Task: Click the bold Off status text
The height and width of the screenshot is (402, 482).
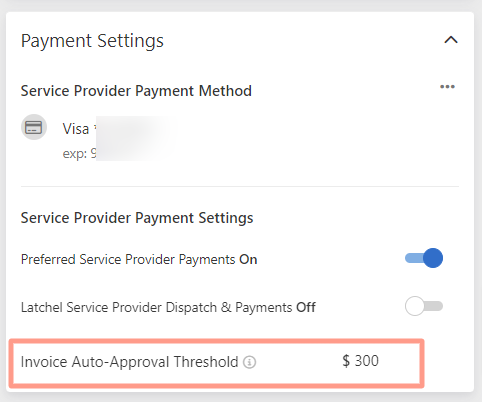Action: pyautogui.click(x=305, y=307)
